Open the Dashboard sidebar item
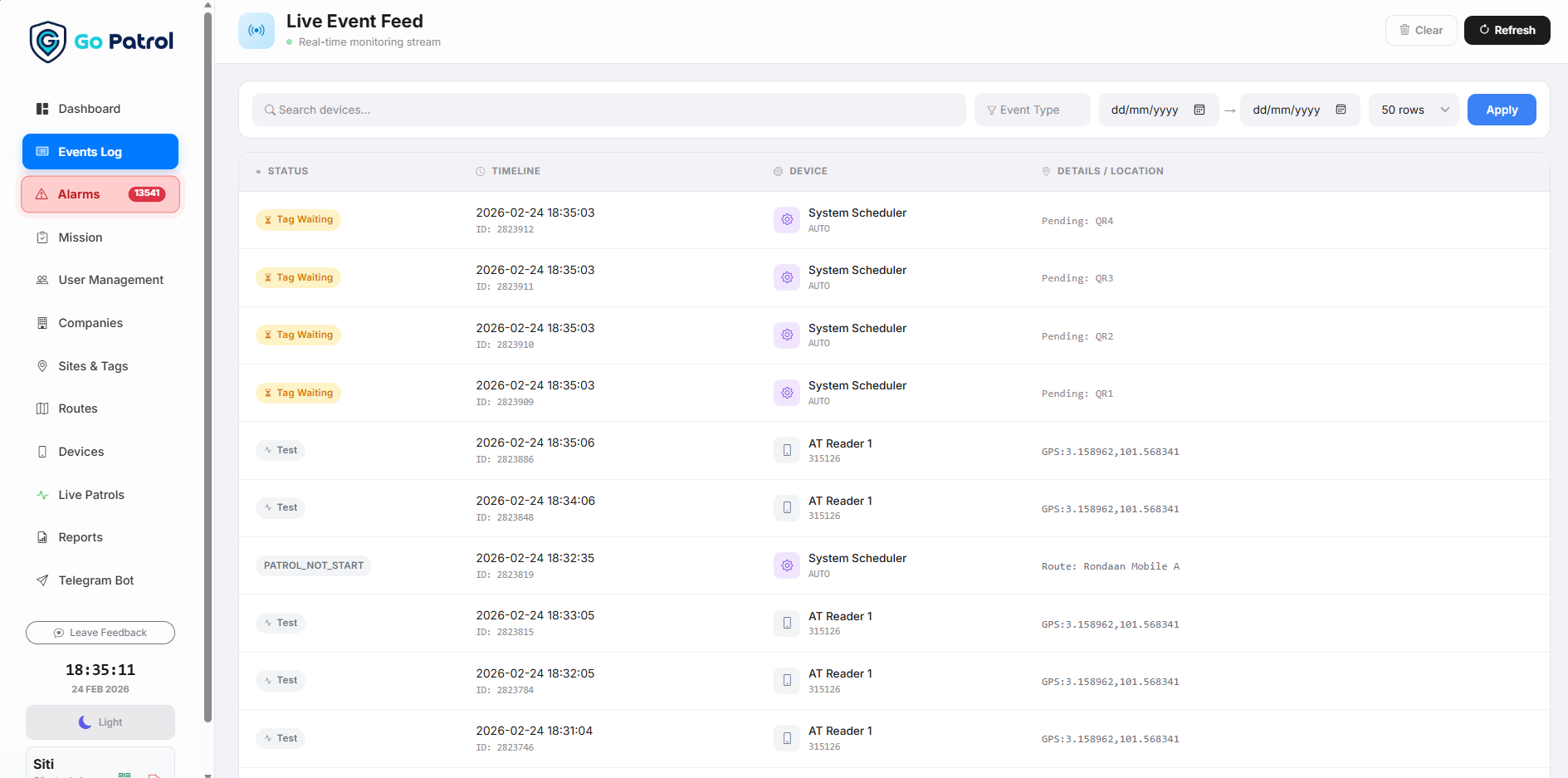 tap(89, 109)
